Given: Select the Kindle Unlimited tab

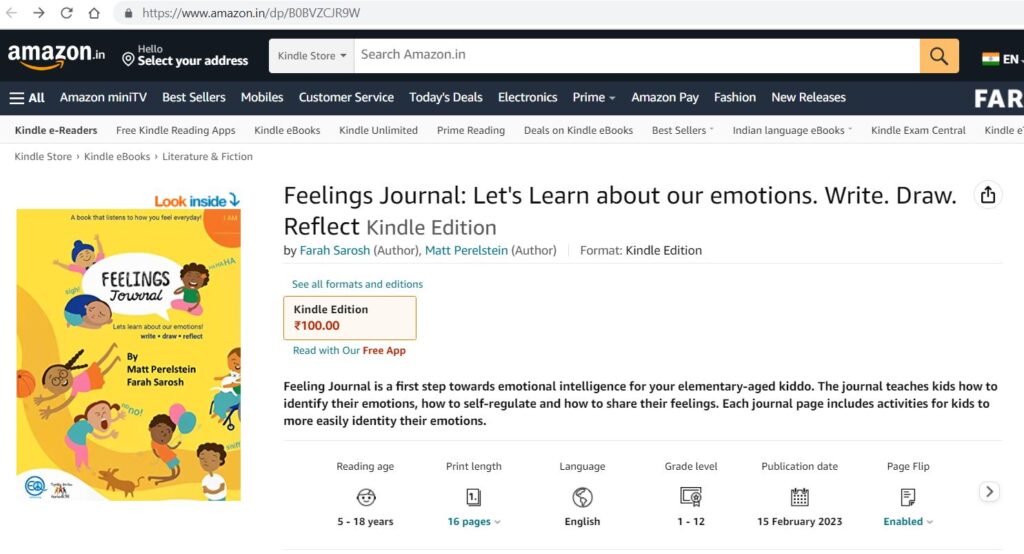Looking at the screenshot, I should click(x=378, y=130).
